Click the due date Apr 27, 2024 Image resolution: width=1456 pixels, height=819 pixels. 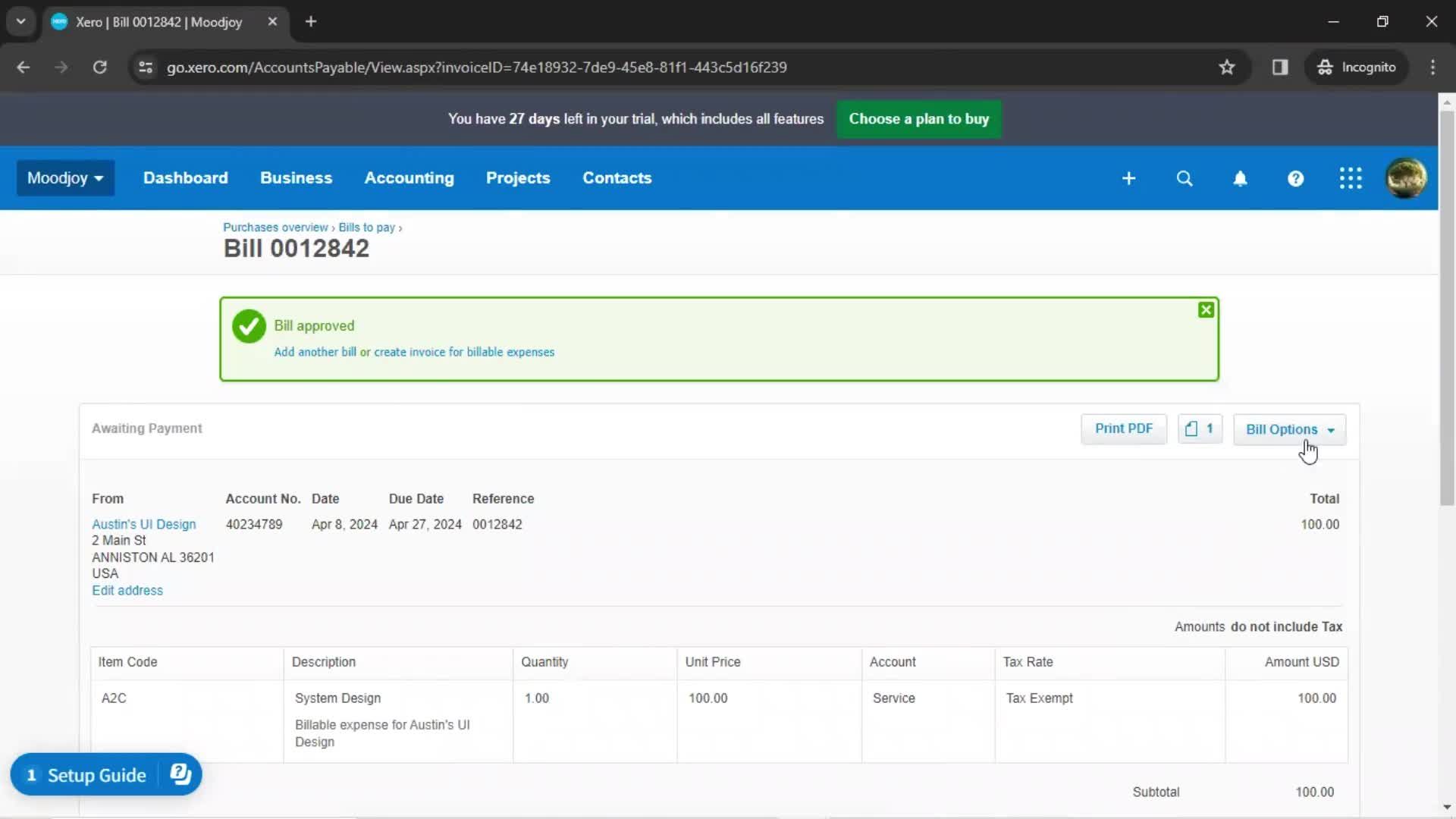point(425,524)
